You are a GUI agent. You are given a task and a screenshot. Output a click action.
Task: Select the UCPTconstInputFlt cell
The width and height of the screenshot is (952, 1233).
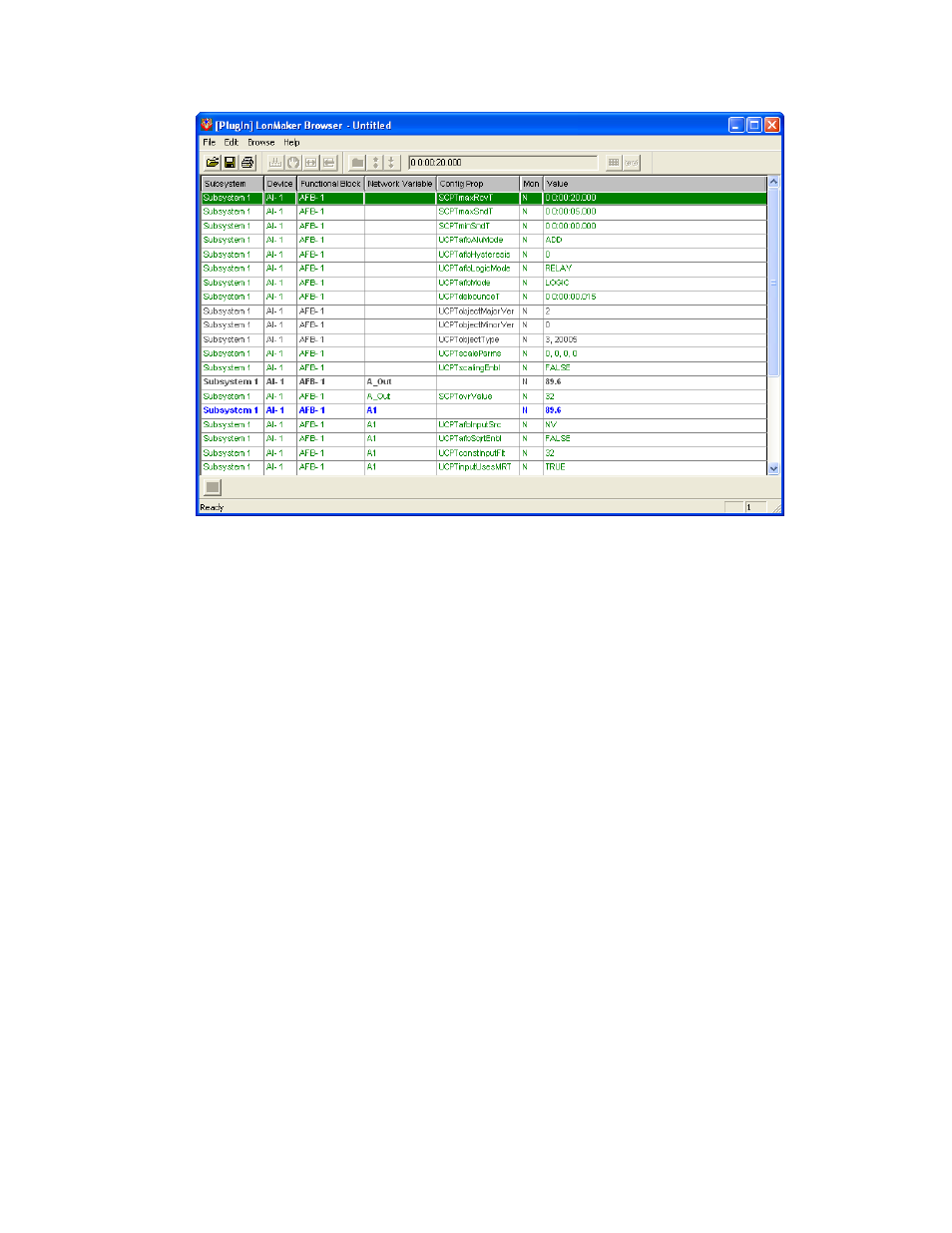478,453
